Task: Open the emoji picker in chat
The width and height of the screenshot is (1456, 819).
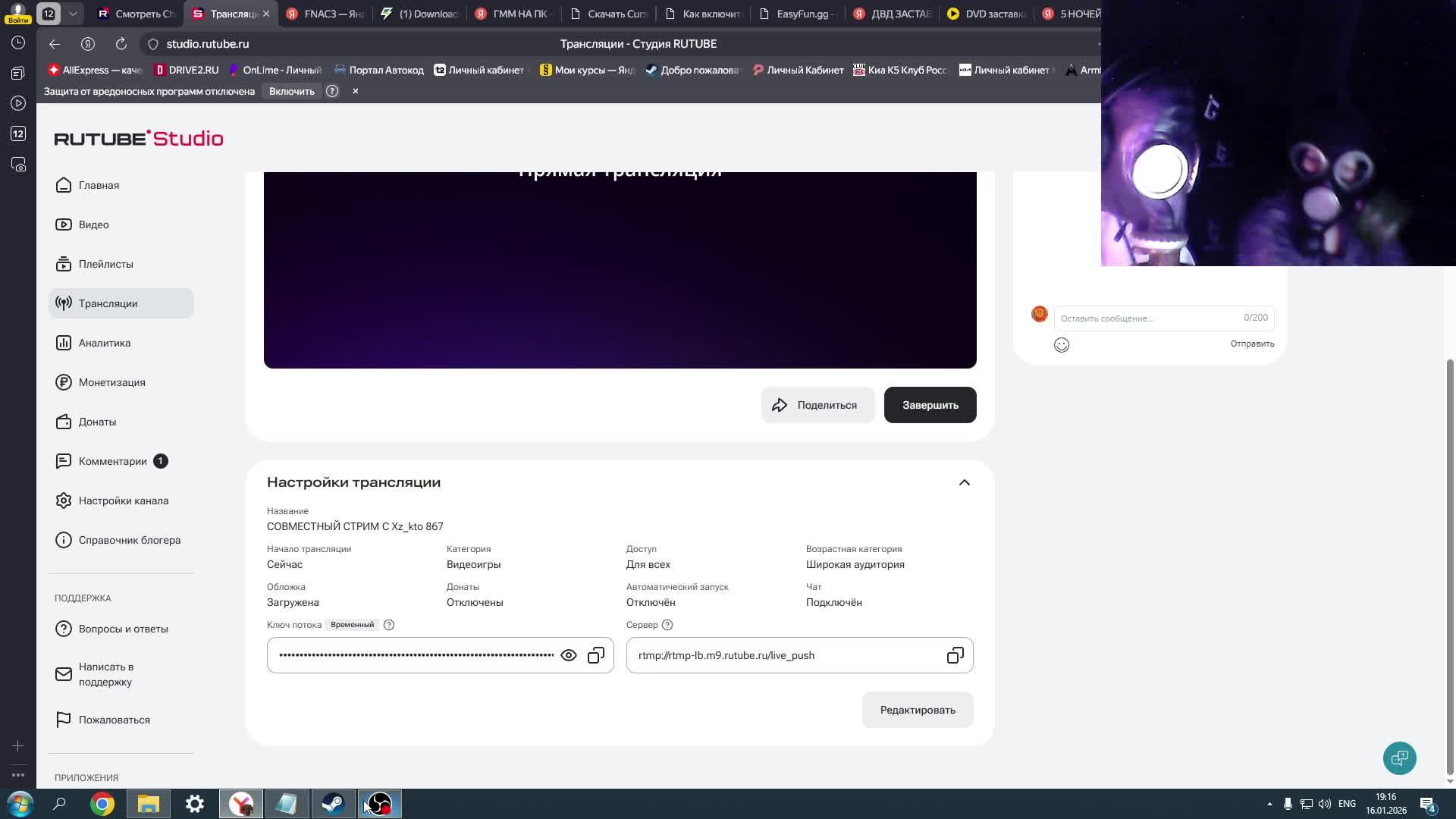Action: (1061, 344)
